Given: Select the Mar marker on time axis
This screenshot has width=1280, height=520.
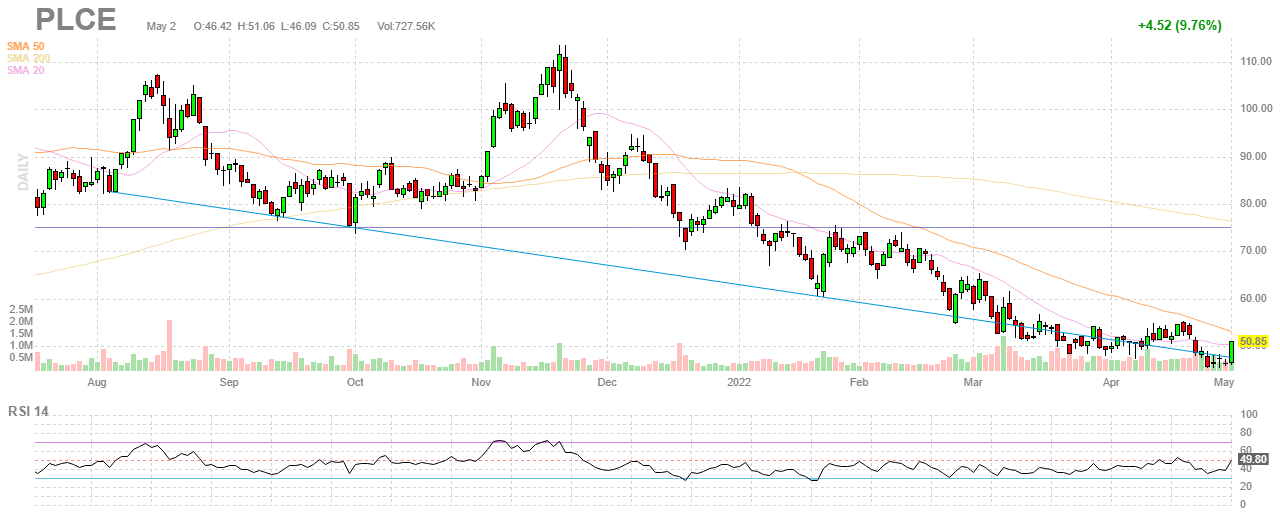Looking at the screenshot, I should pos(971,382).
